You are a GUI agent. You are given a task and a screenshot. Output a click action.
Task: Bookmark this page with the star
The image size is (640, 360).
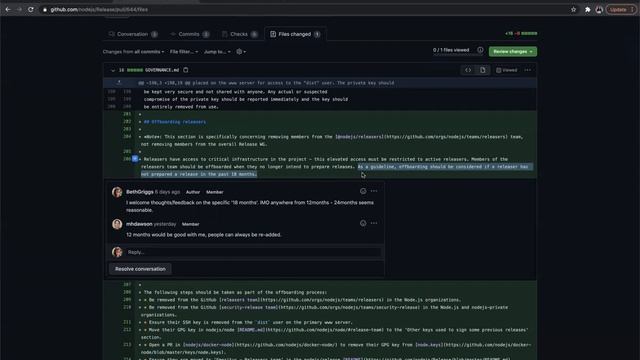tap(573, 9)
